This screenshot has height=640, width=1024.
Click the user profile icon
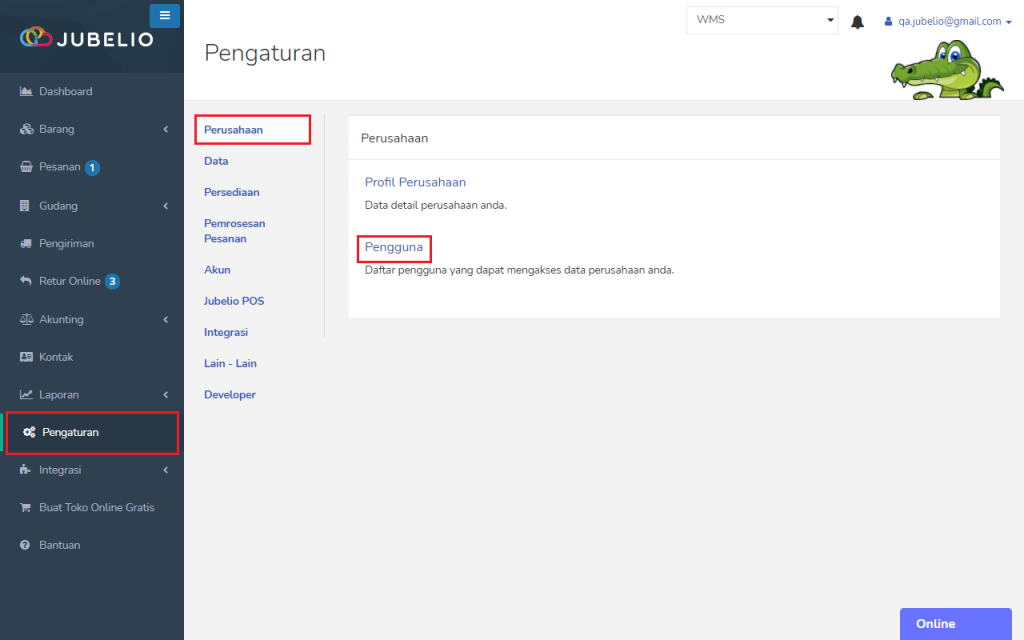point(888,22)
